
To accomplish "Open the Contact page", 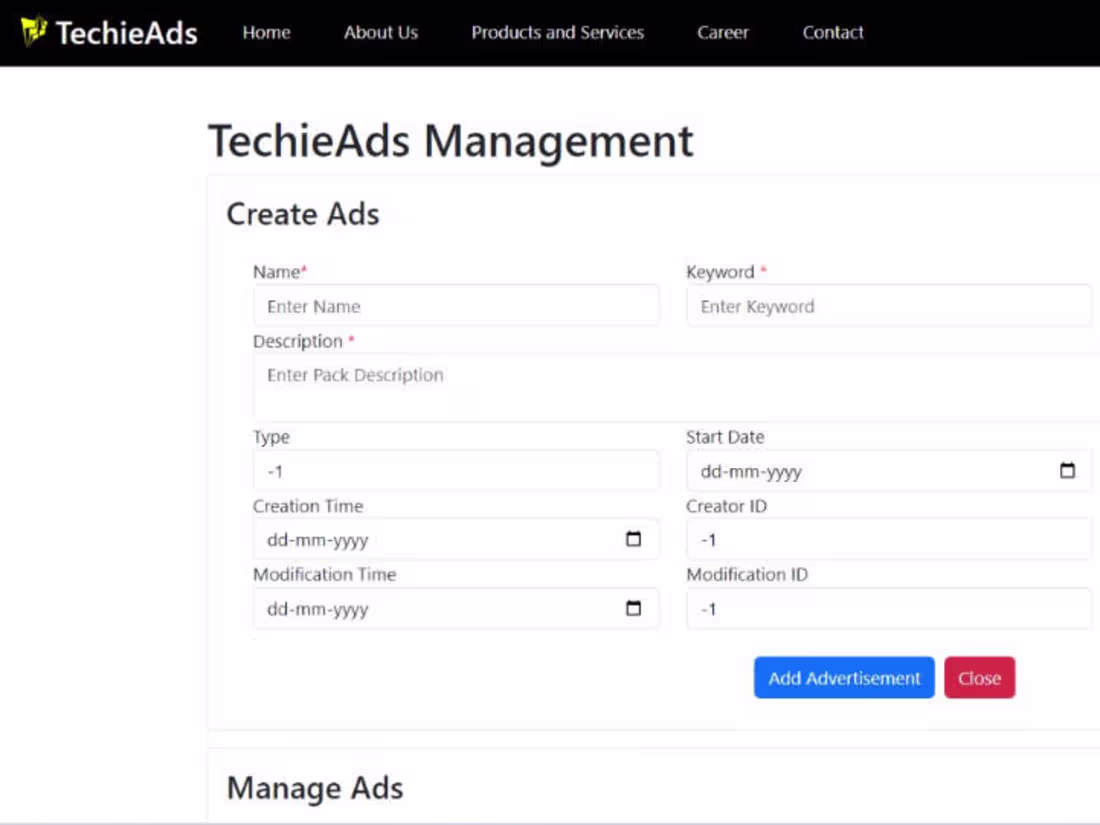I will click(832, 32).
